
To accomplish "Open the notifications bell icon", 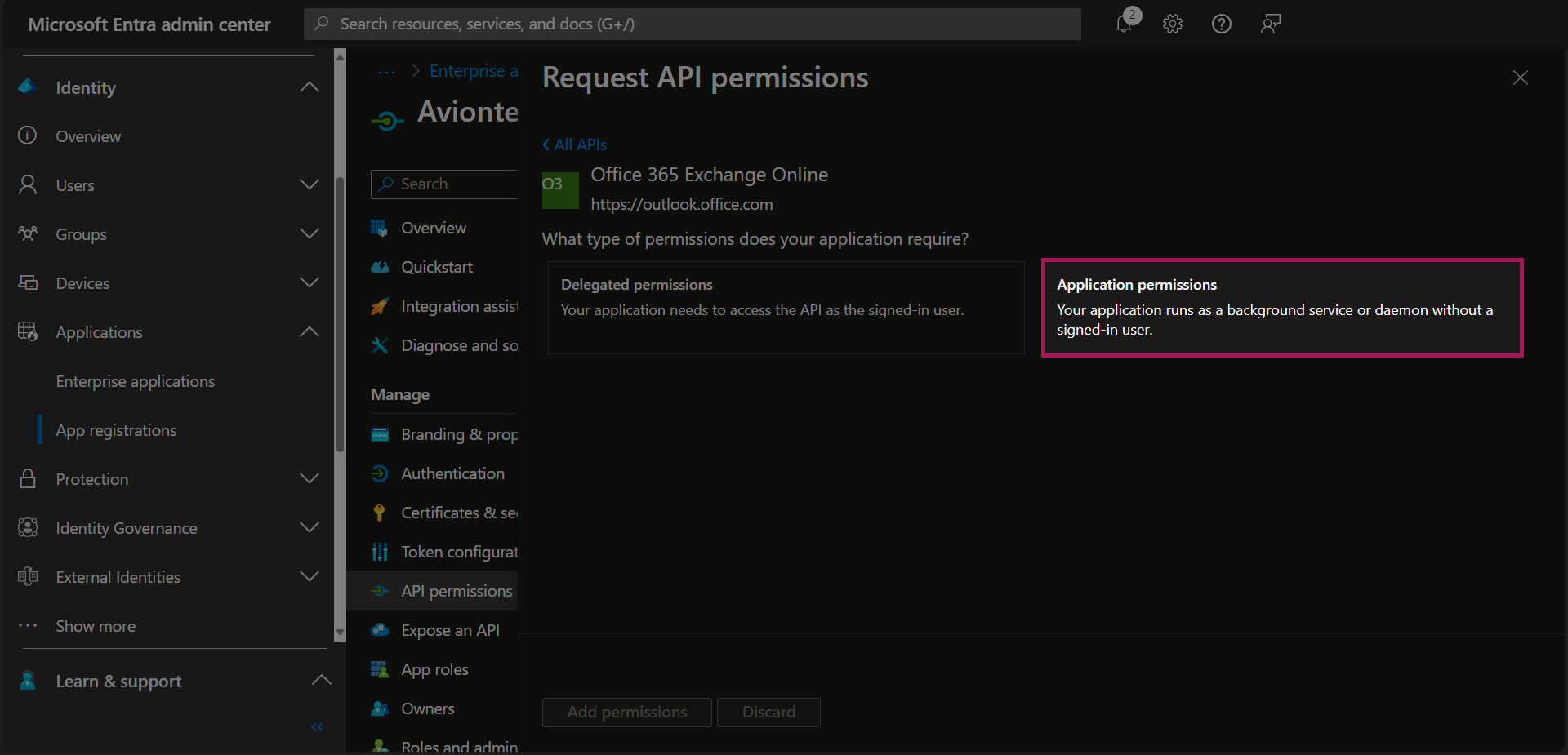I will (1125, 24).
